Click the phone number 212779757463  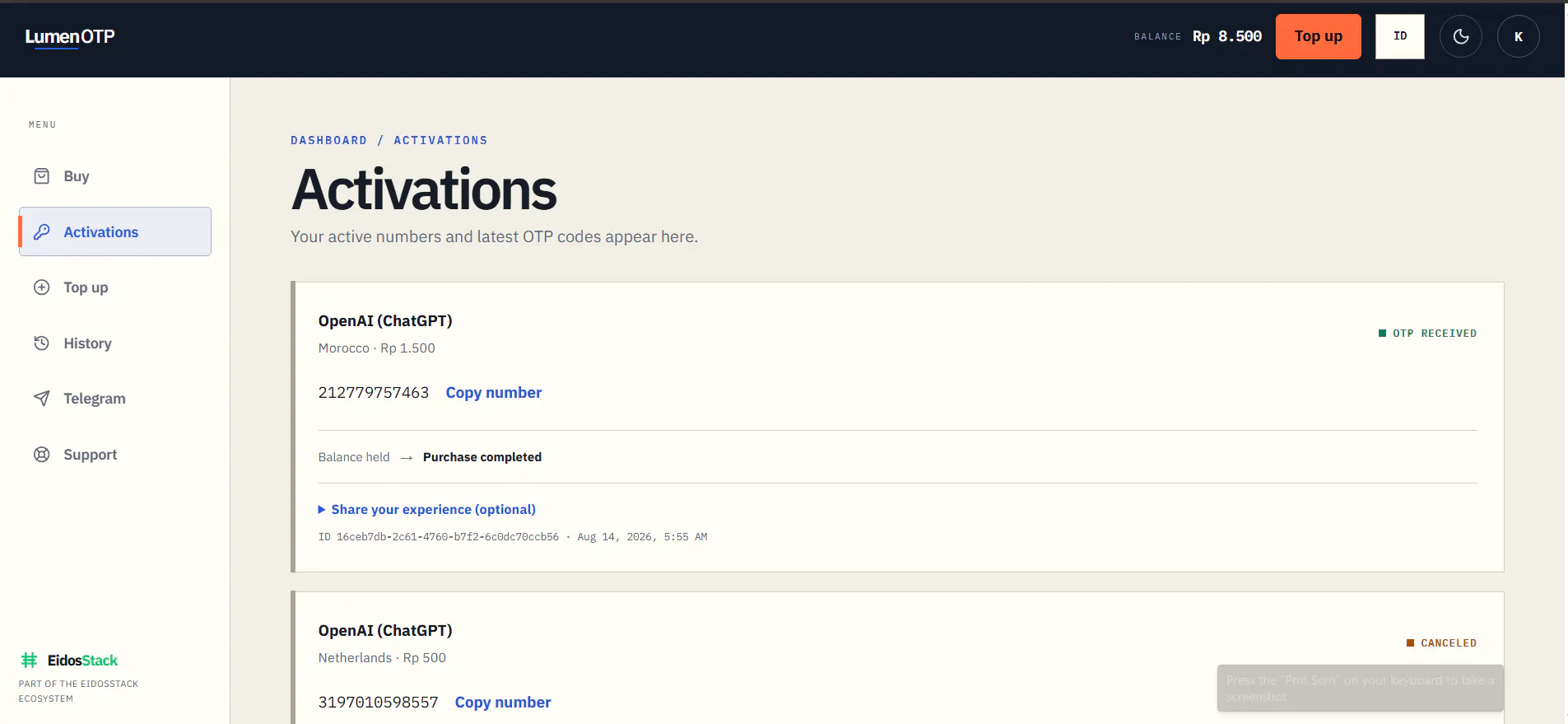(x=374, y=392)
